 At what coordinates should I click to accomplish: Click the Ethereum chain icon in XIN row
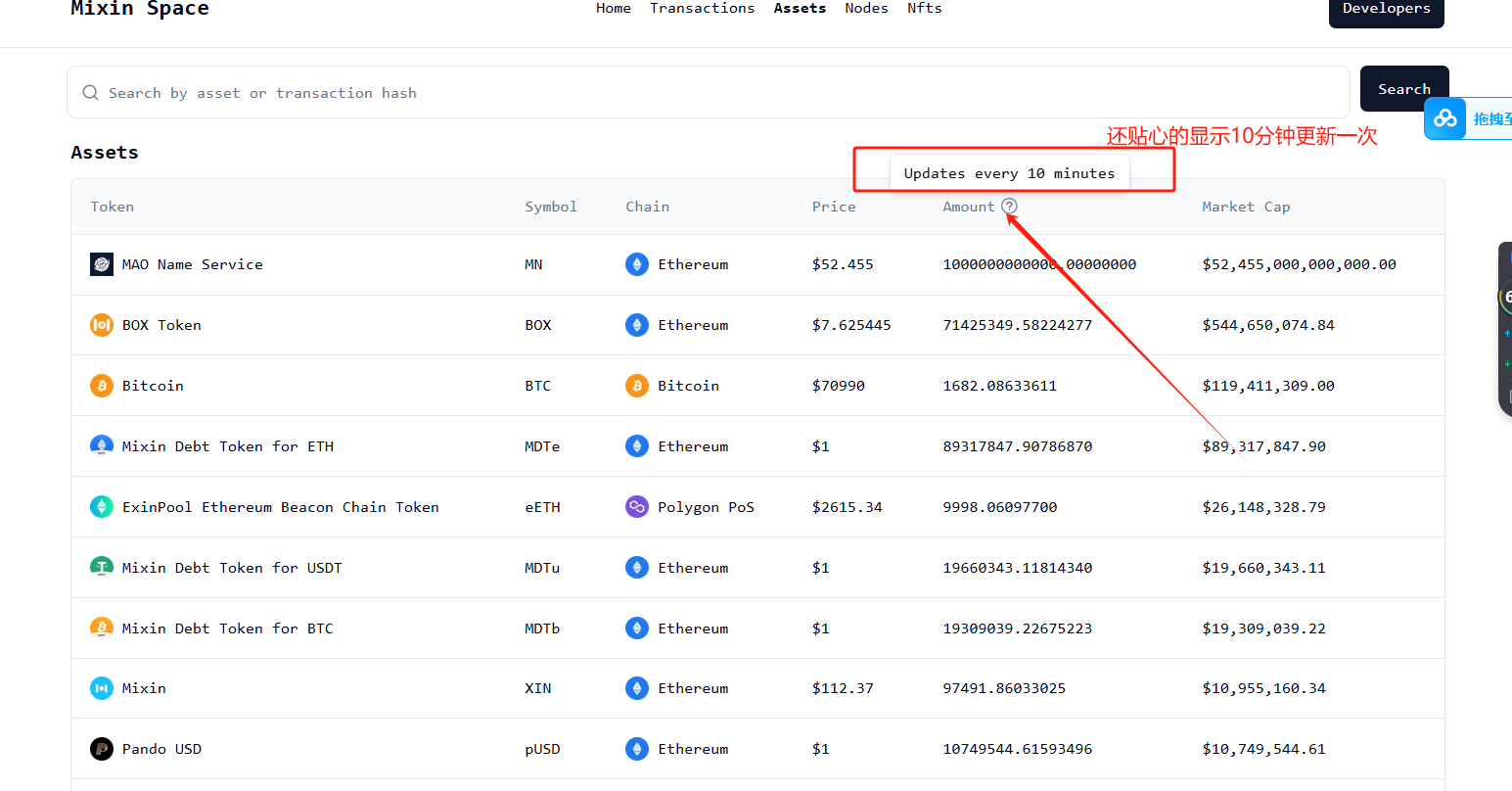coord(637,688)
